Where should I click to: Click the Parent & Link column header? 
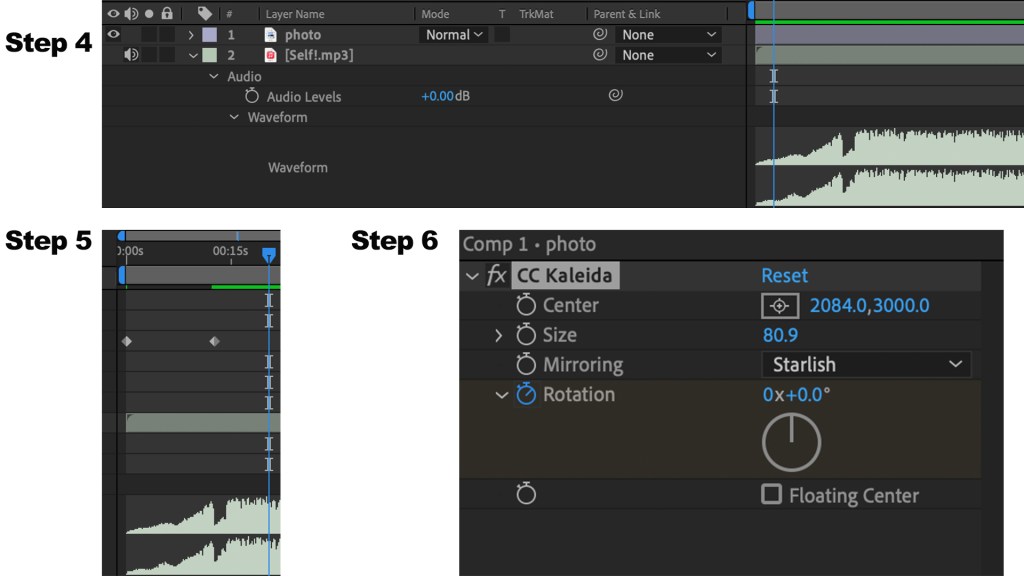[628, 14]
